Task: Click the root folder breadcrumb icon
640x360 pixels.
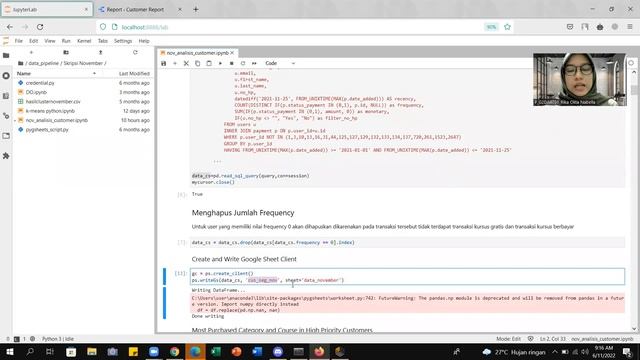Action: click(20, 63)
